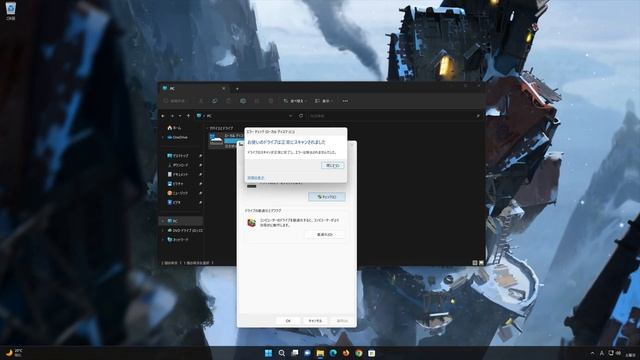Click OK in the properties dialog
This screenshot has height=360, width=640.
tap(288, 321)
